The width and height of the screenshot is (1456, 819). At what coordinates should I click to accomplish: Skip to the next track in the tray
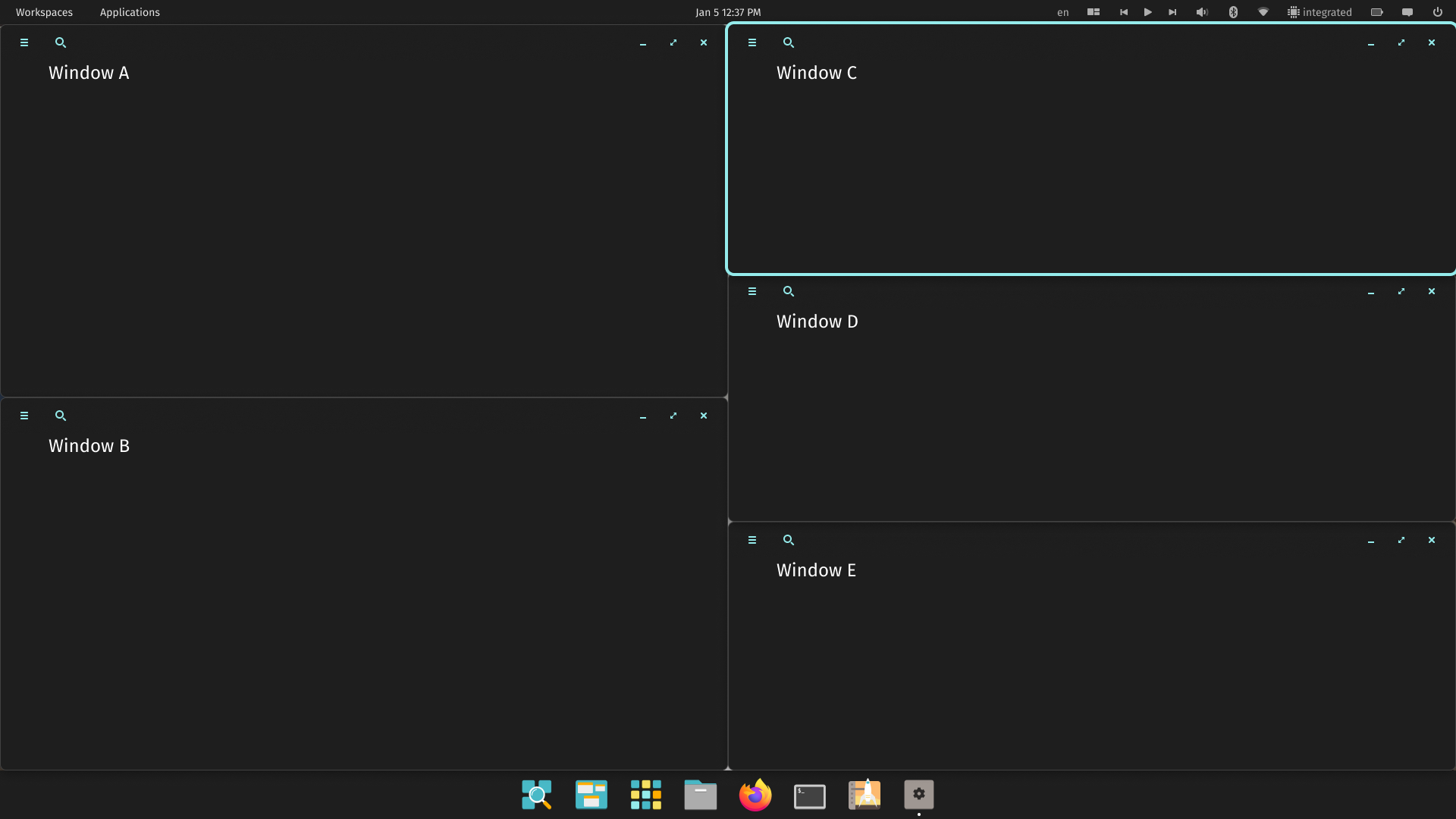click(1172, 12)
